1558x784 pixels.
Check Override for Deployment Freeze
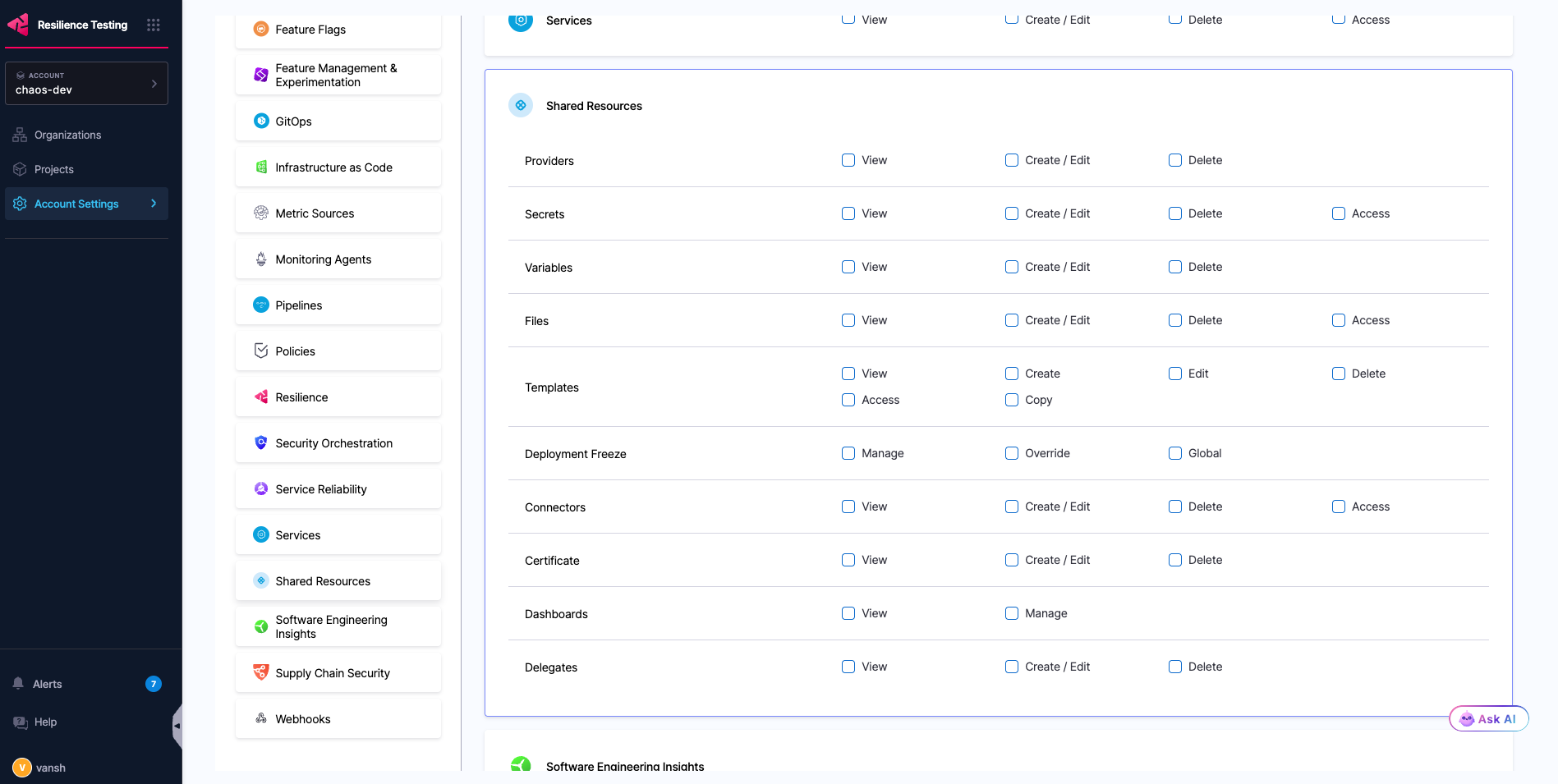tap(1012, 453)
